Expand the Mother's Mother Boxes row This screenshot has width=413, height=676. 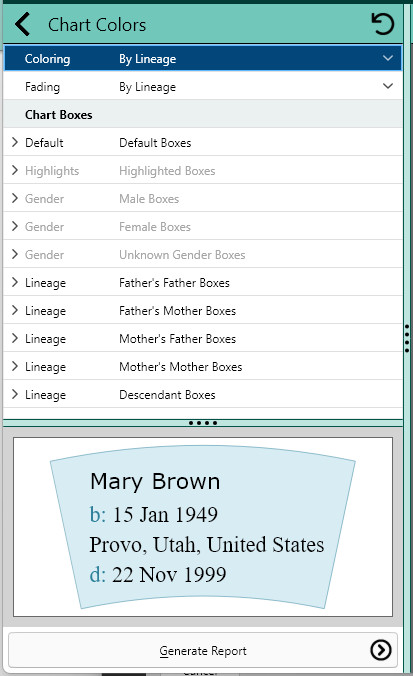(15, 366)
